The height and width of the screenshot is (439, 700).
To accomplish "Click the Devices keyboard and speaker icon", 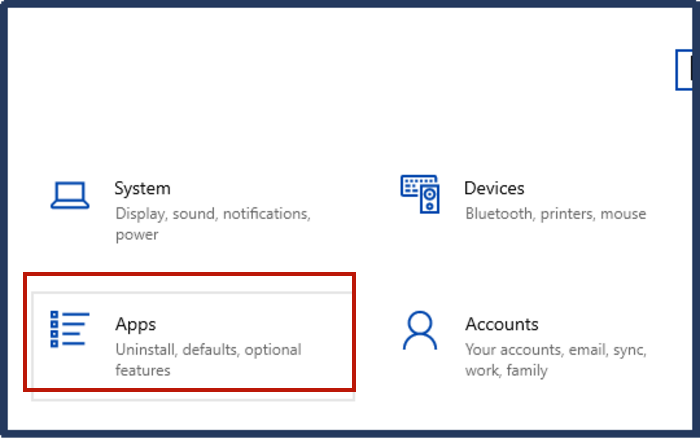I will pos(420,194).
